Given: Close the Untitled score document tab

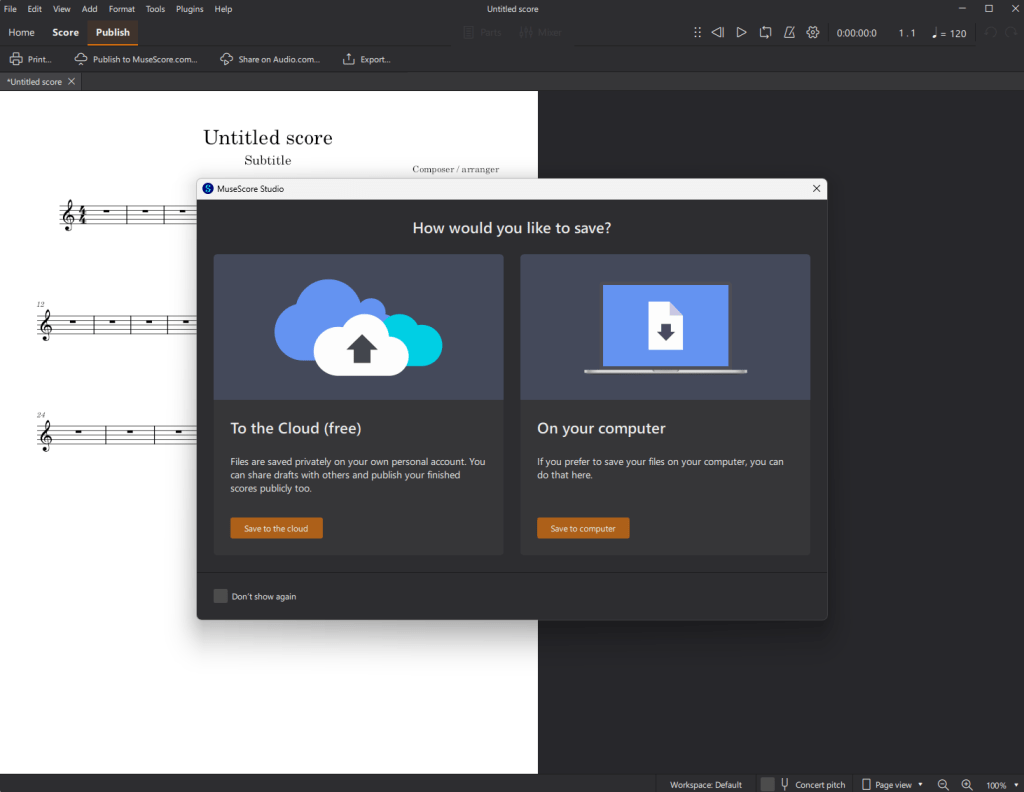Looking at the screenshot, I should pyautogui.click(x=71, y=82).
